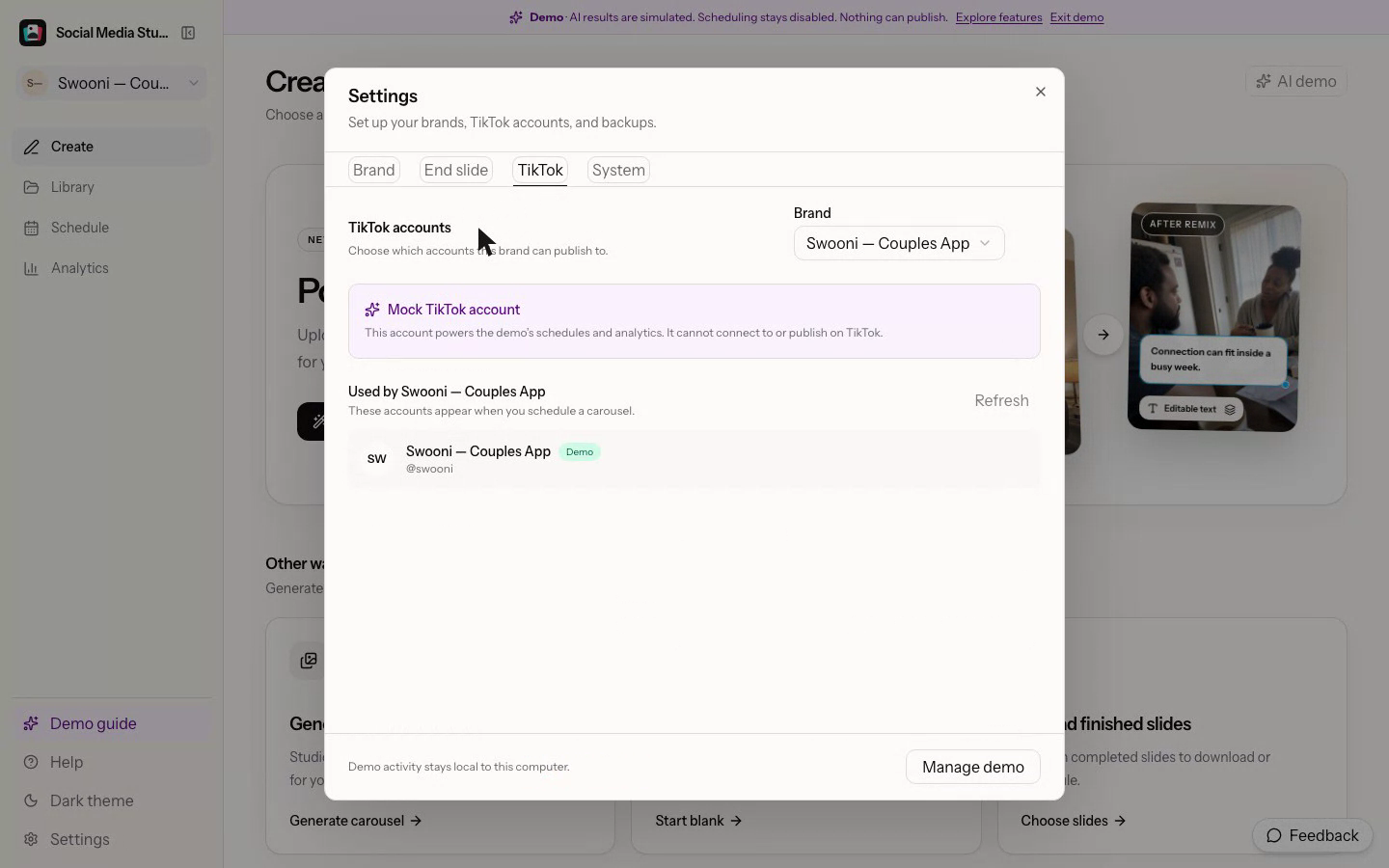Image resolution: width=1389 pixels, height=868 pixels.
Task: Click the After Remix preview thumbnail
Action: (x=1213, y=317)
